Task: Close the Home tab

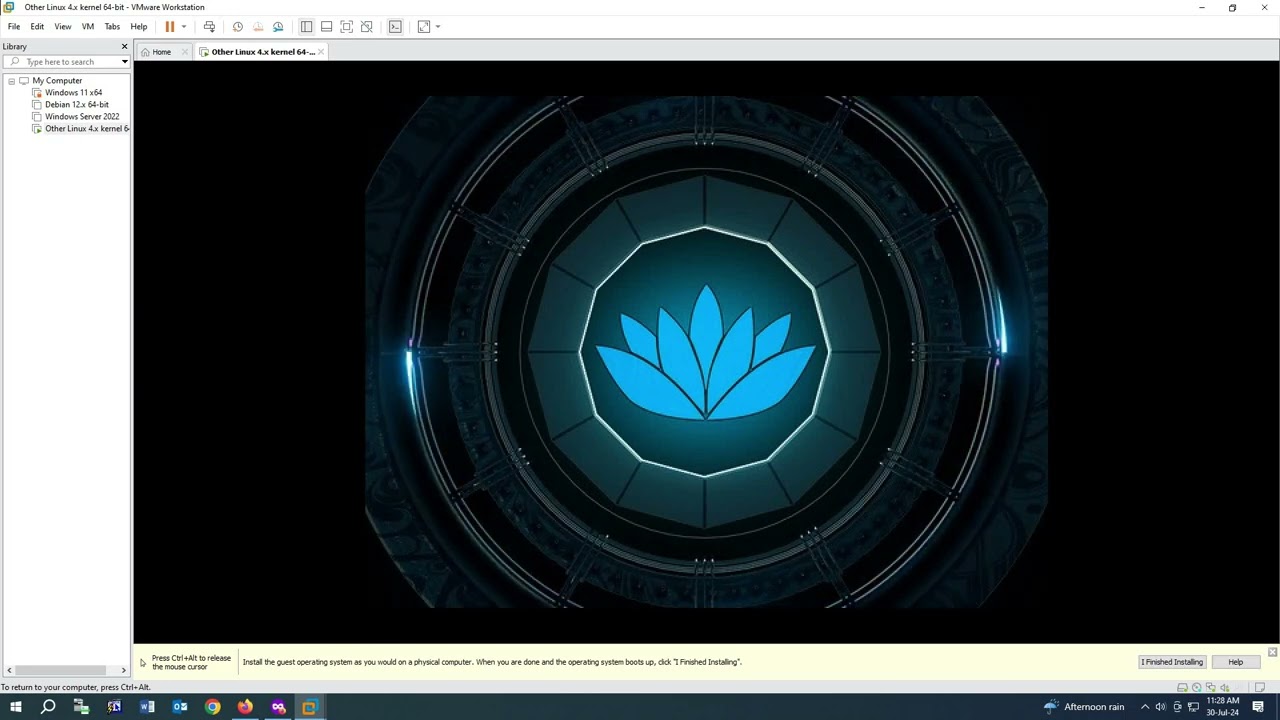Action: 185,52
